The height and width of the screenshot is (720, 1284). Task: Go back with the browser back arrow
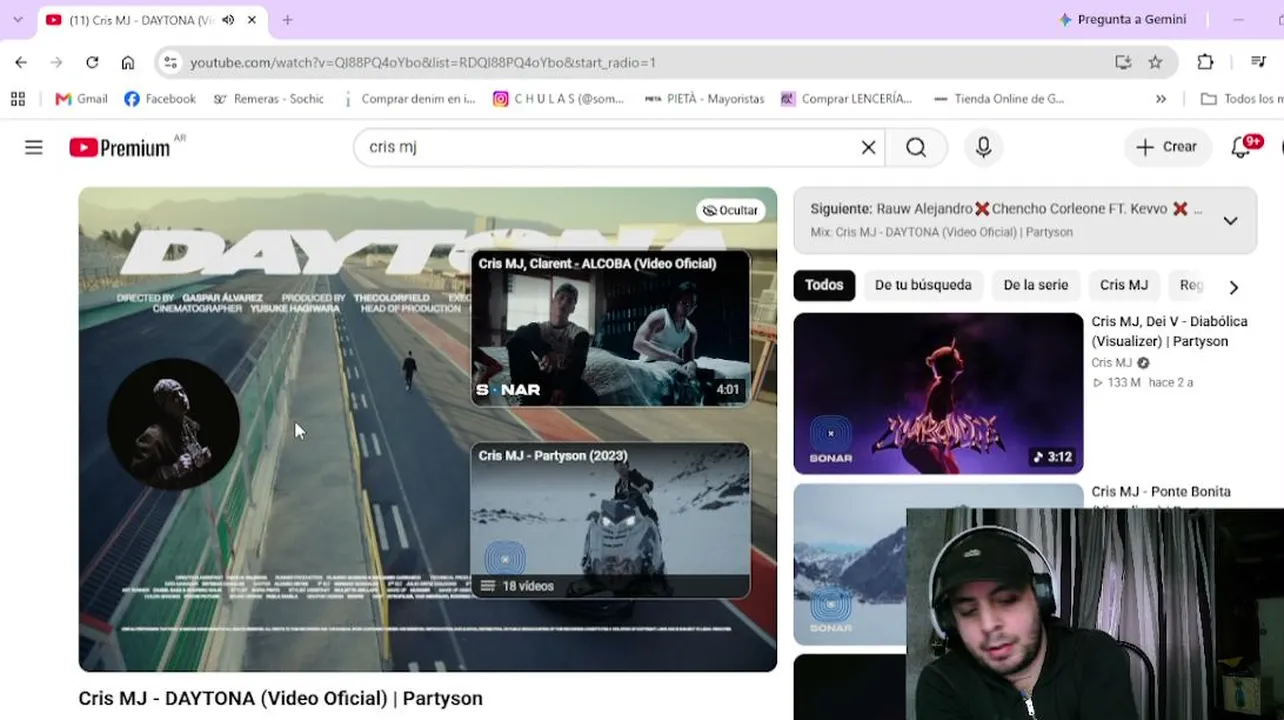pos(21,62)
